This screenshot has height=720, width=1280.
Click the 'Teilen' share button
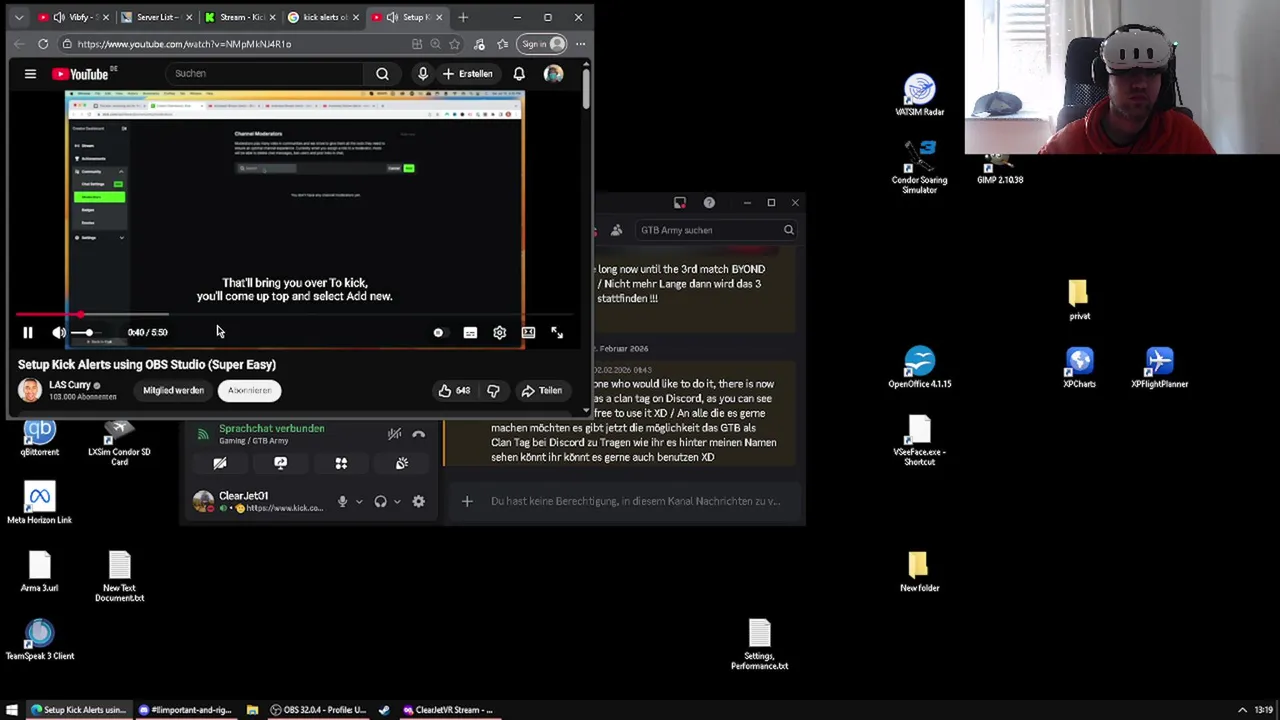[x=542, y=390]
